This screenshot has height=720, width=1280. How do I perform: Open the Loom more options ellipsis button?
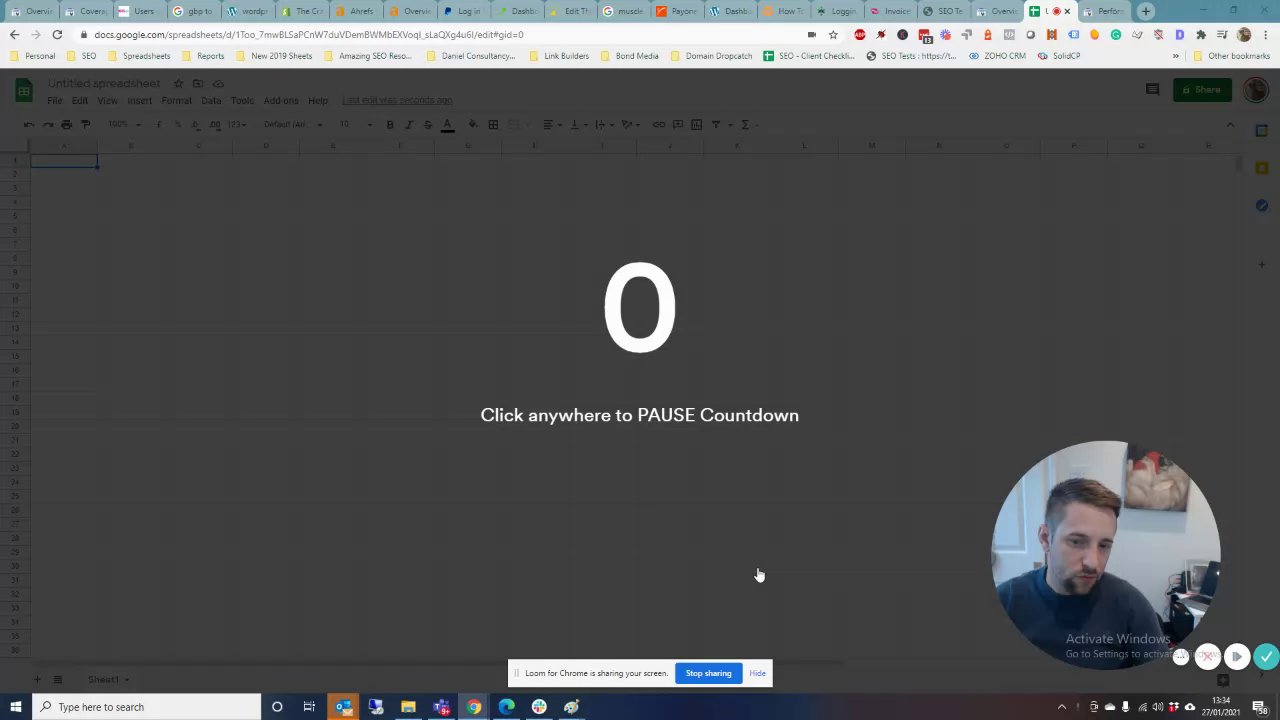[x=1181, y=657]
